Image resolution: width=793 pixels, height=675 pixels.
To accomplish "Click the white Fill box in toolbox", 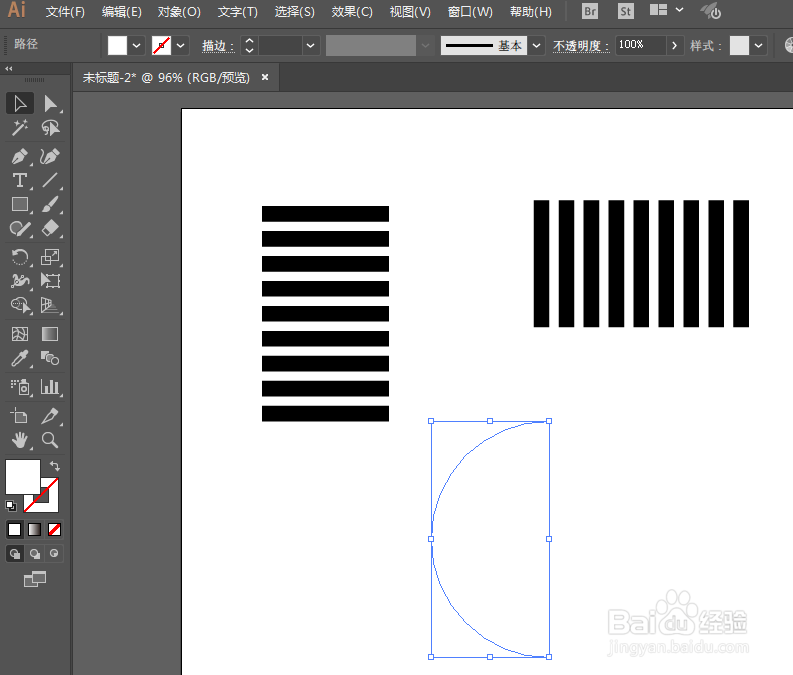I will [22, 476].
